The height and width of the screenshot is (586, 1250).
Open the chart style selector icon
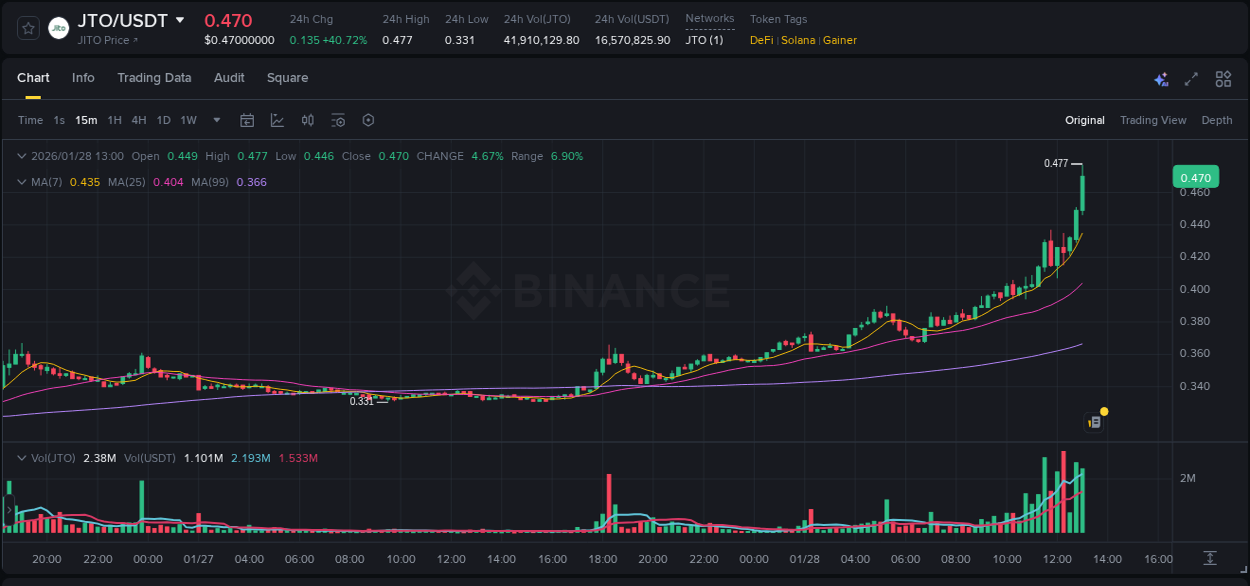click(x=277, y=120)
